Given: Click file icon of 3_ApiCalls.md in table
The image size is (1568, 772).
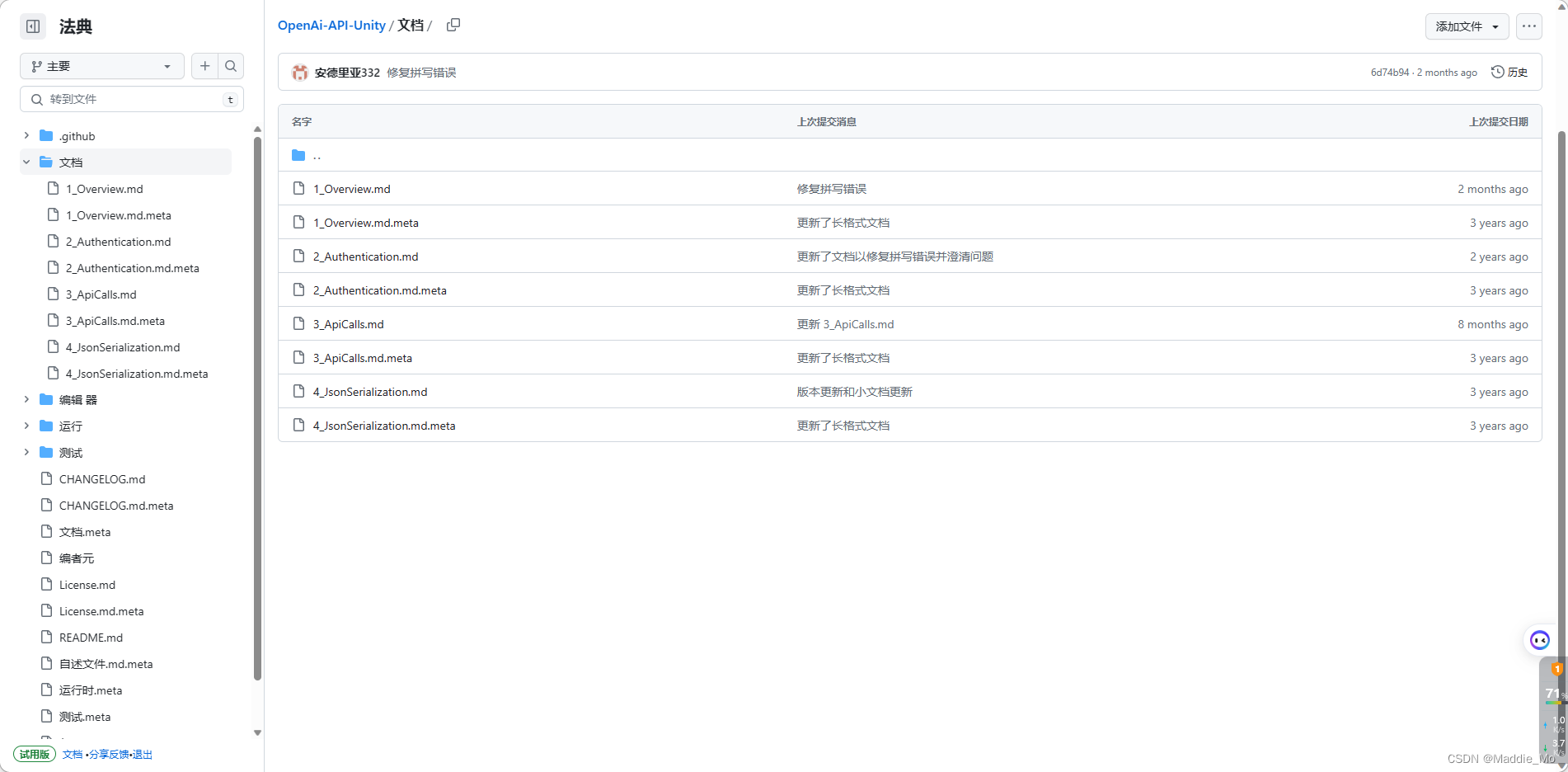Looking at the screenshot, I should coord(299,324).
